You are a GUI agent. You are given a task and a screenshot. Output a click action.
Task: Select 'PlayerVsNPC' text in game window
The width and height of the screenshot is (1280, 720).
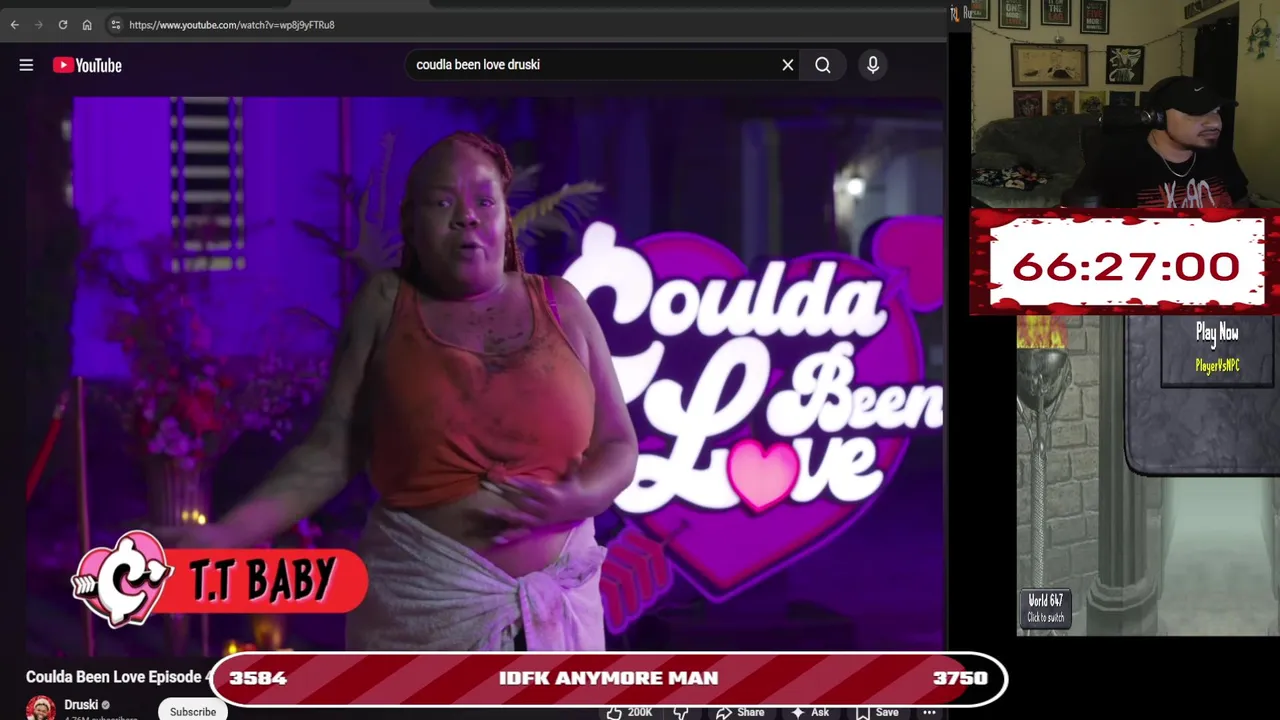pyautogui.click(x=1217, y=365)
